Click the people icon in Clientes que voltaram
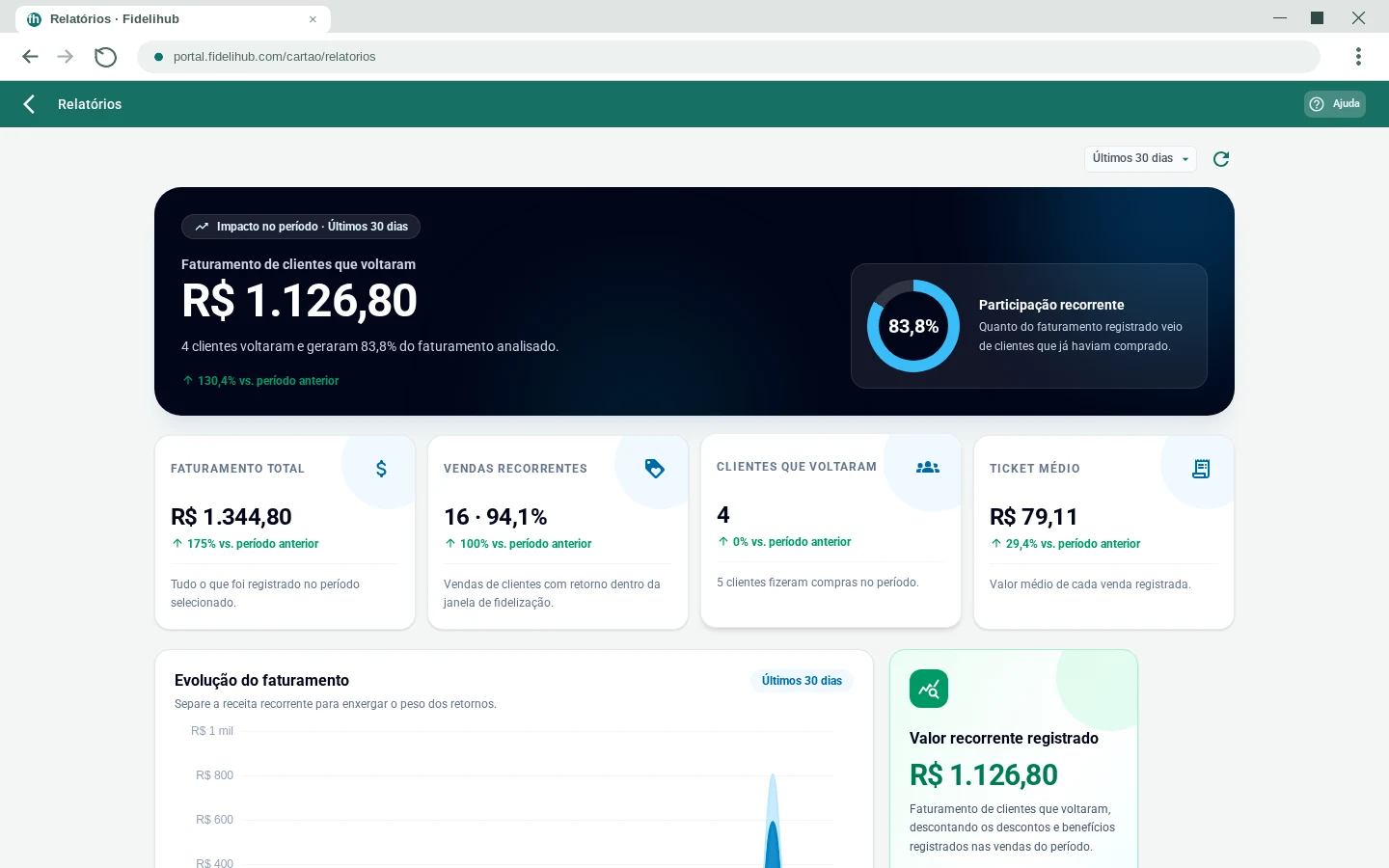The width and height of the screenshot is (1389, 868). (x=927, y=467)
